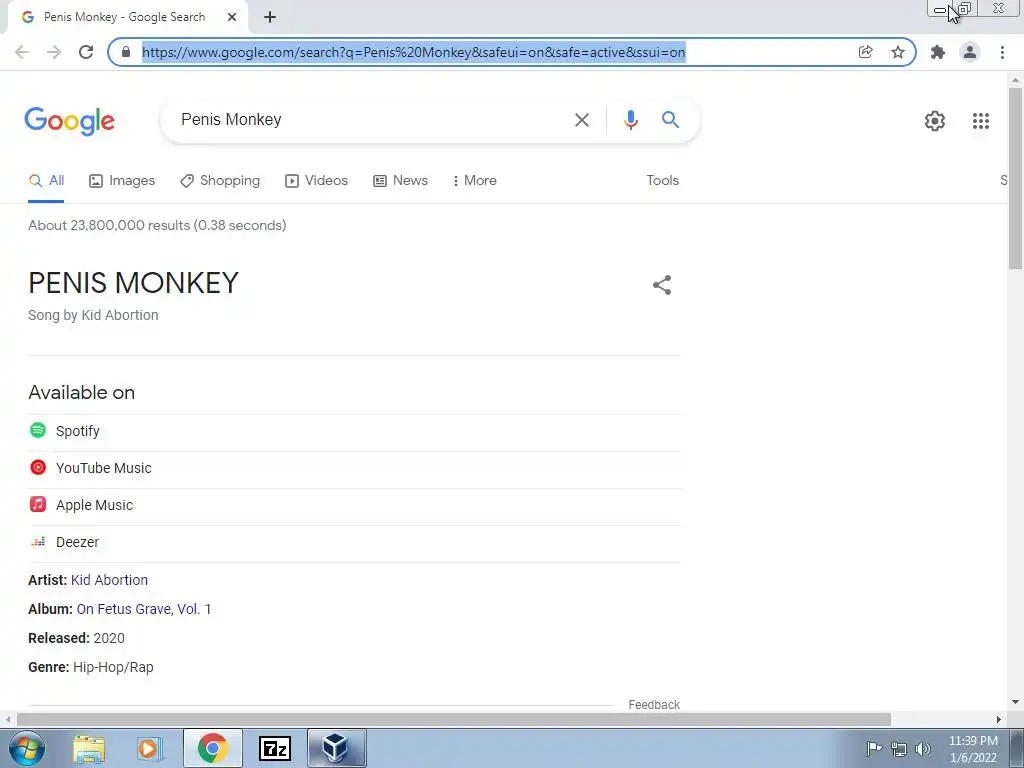Click the Deezer logo icon
The height and width of the screenshot is (768, 1024).
click(38, 541)
